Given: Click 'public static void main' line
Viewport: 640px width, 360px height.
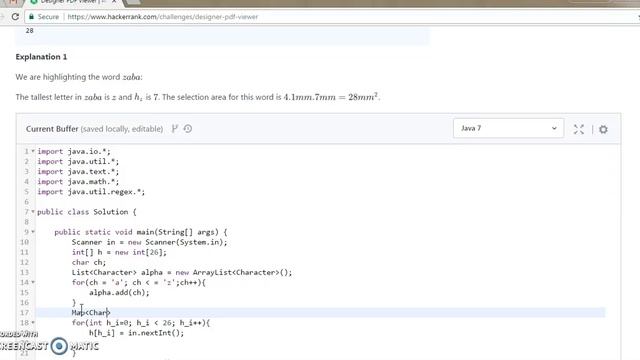Looking at the screenshot, I should tap(141, 232).
